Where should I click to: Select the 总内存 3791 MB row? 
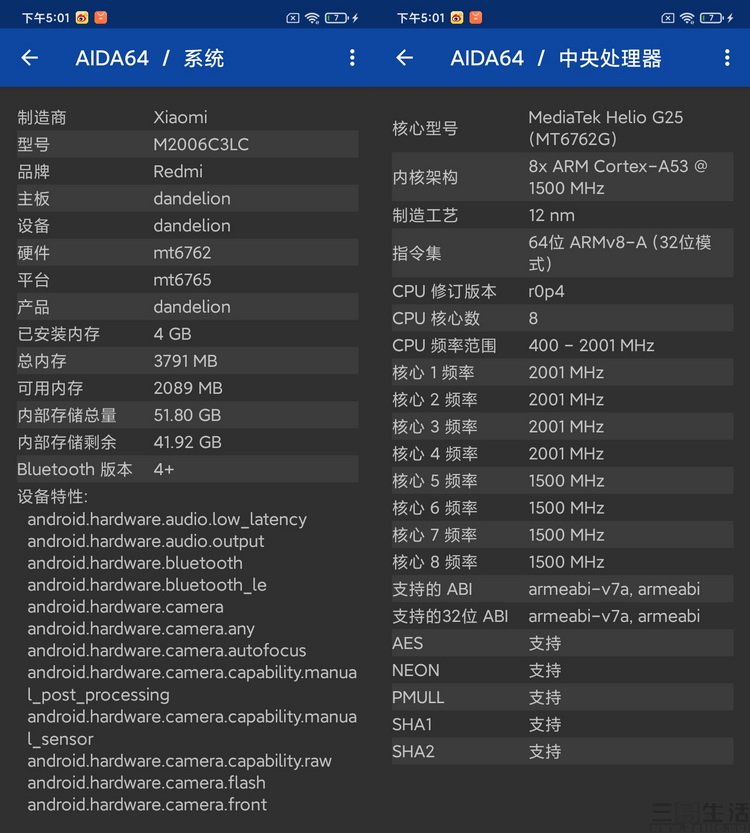(188, 361)
